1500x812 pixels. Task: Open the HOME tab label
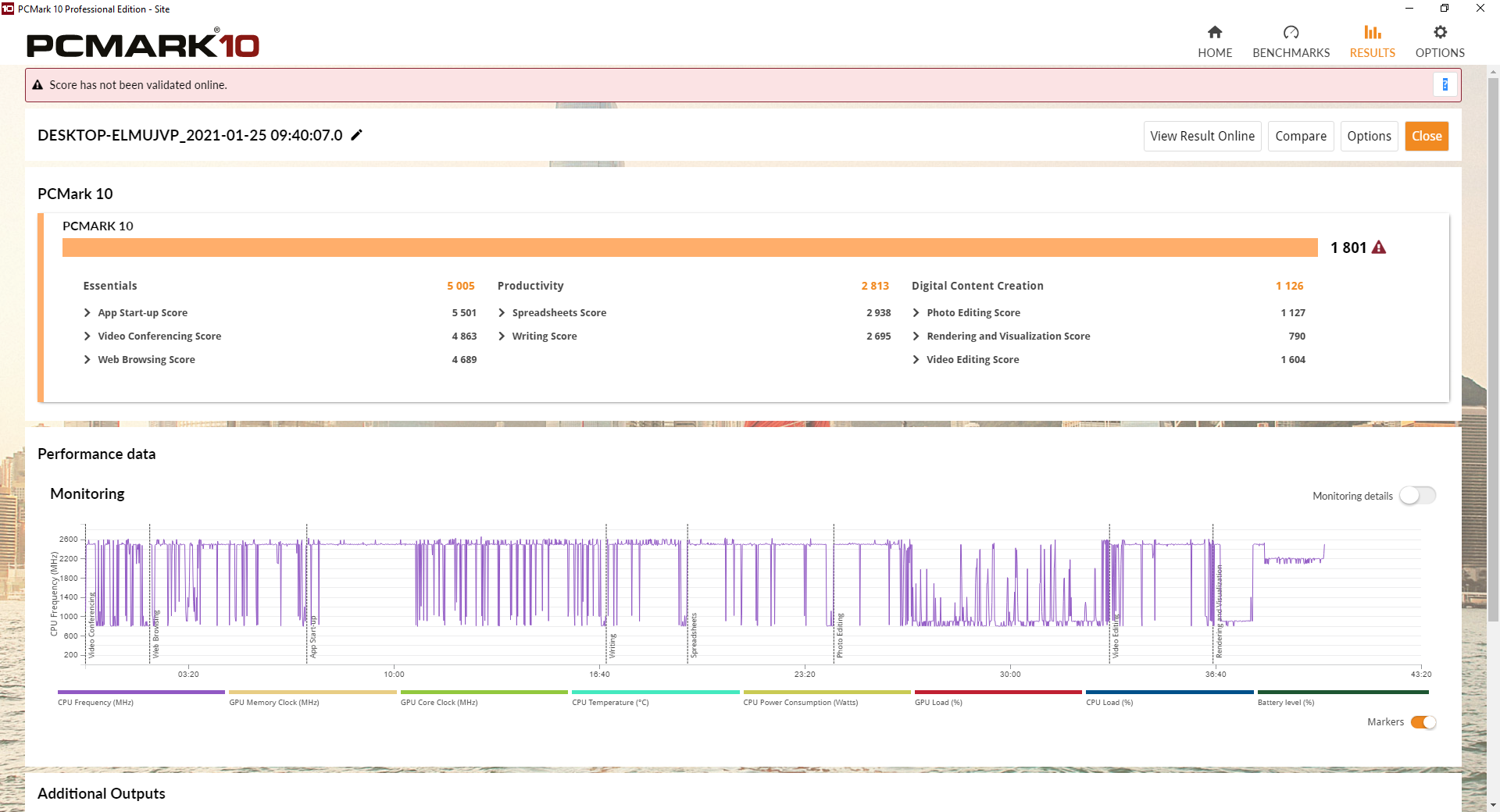pyautogui.click(x=1215, y=53)
